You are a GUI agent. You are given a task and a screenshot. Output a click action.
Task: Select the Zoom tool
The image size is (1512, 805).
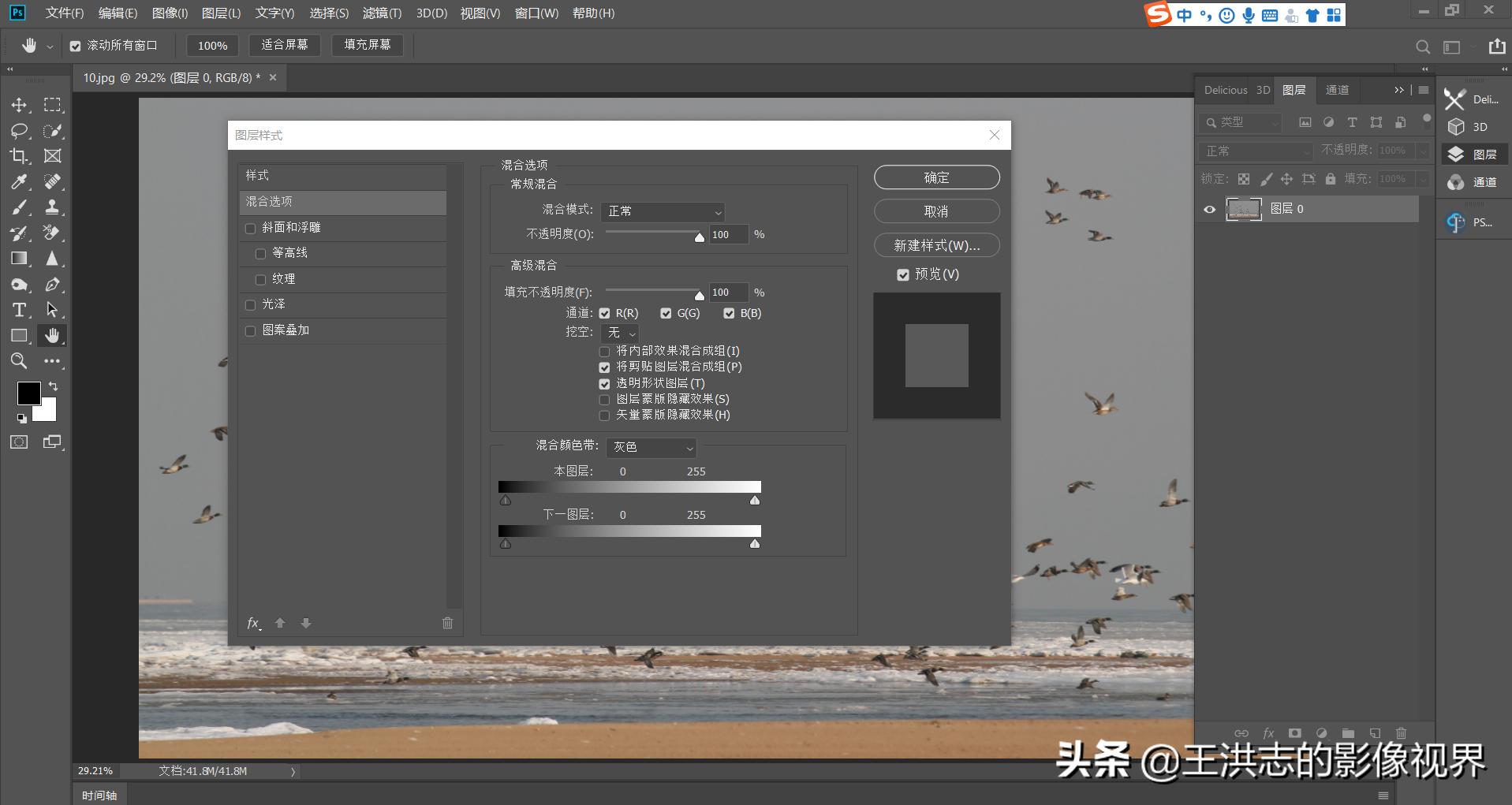pyautogui.click(x=19, y=361)
